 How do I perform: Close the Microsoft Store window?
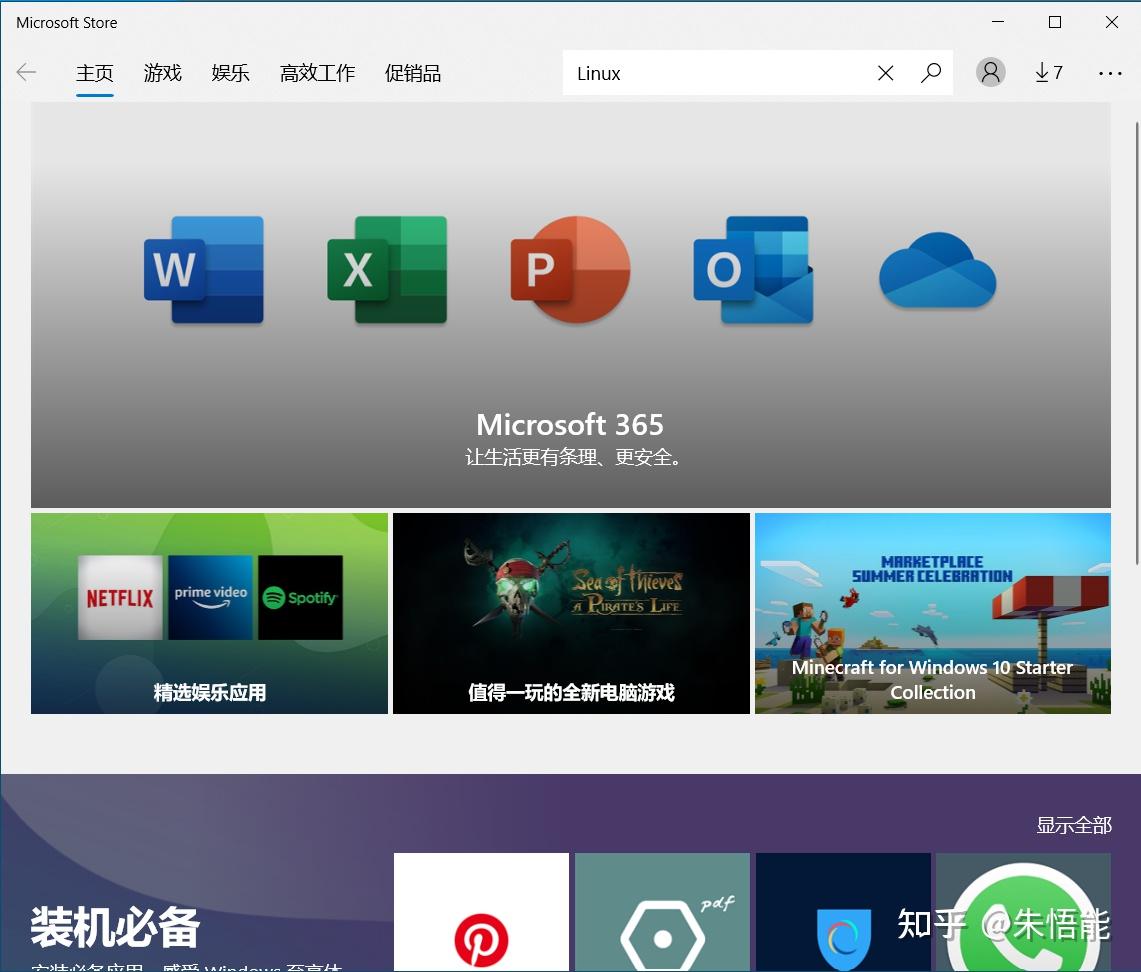pos(1111,22)
